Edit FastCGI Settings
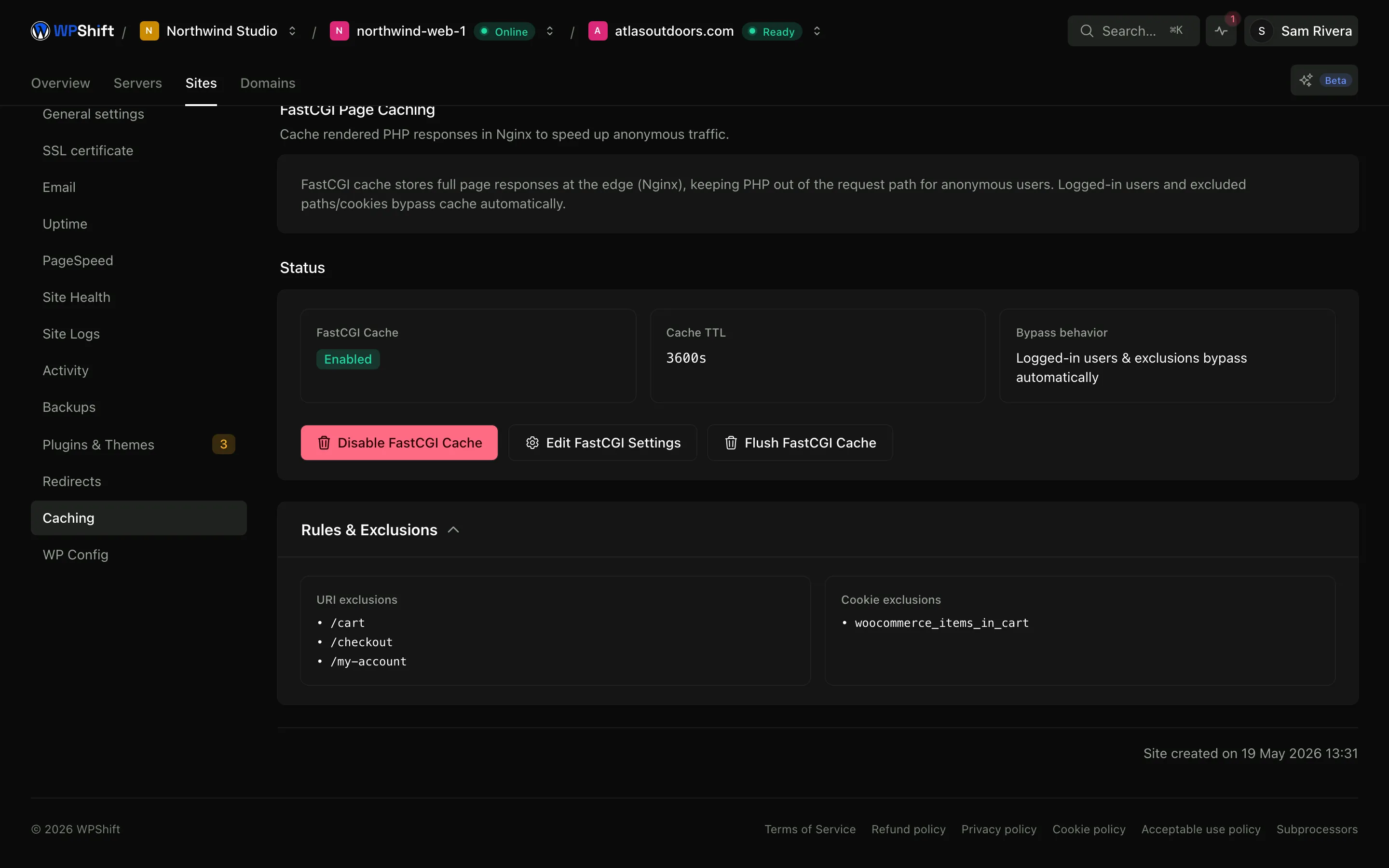The width and height of the screenshot is (1389, 868). [x=603, y=443]
